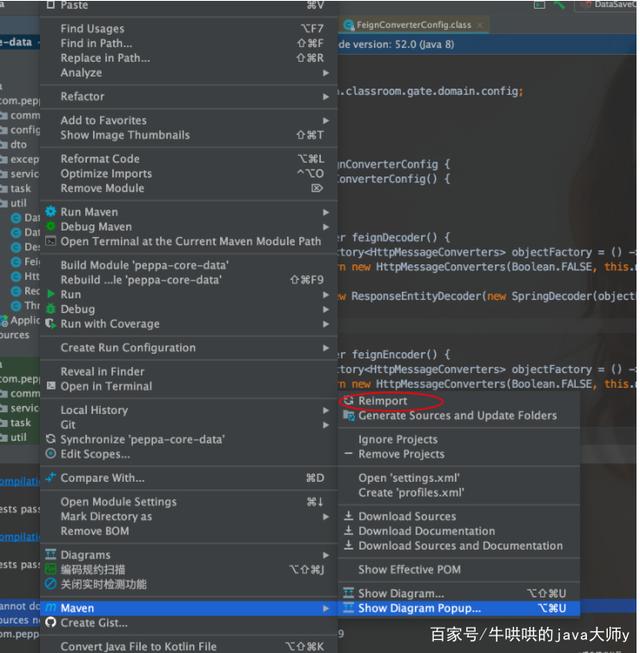
Task: Click the terminal icon beside Open Terminal at Maven Module Path
Action: 50,241
